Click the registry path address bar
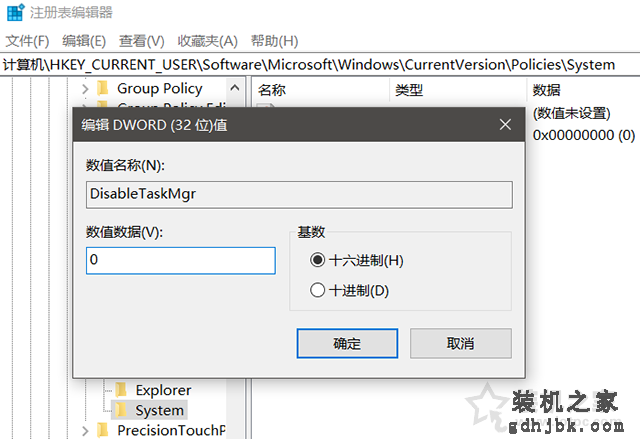 [x=320, y=64]
